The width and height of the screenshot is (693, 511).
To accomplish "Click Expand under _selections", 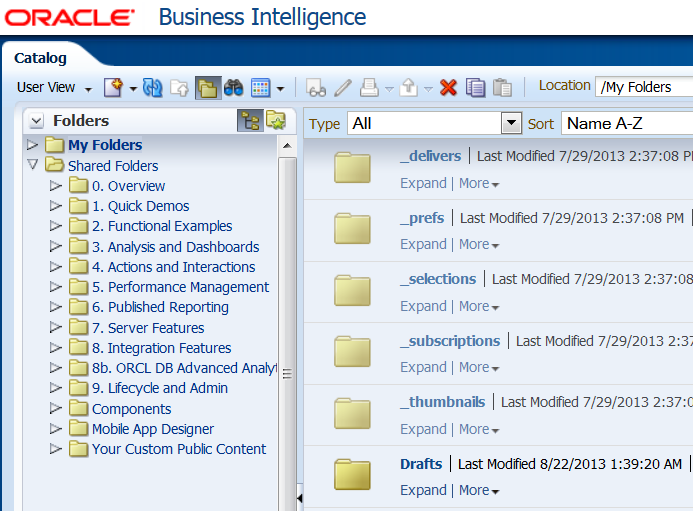I will click(x=423, y=306).
